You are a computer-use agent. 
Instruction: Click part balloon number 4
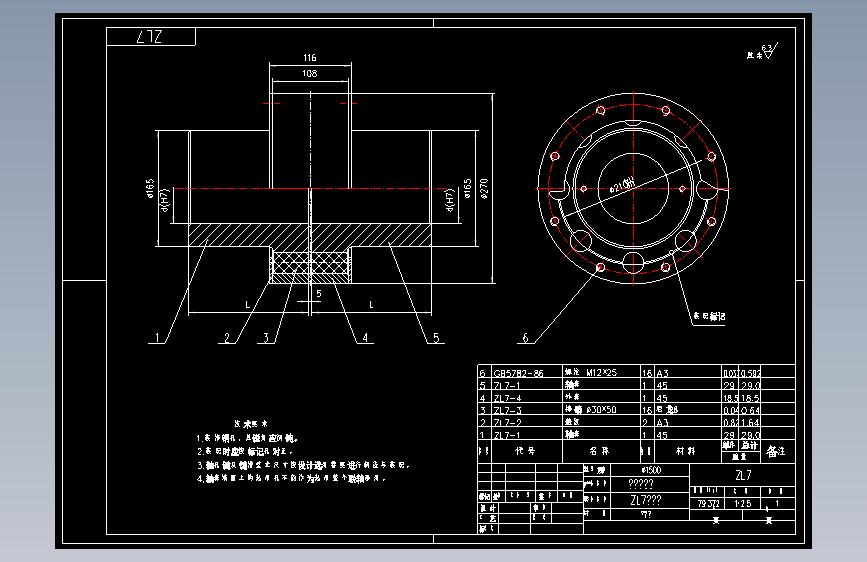click(365, 337)
